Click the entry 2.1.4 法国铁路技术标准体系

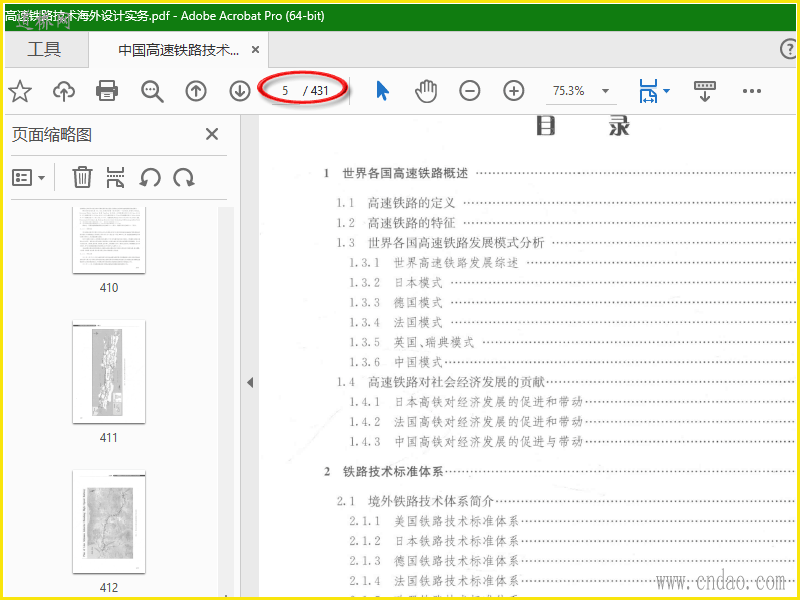point(434,581)
